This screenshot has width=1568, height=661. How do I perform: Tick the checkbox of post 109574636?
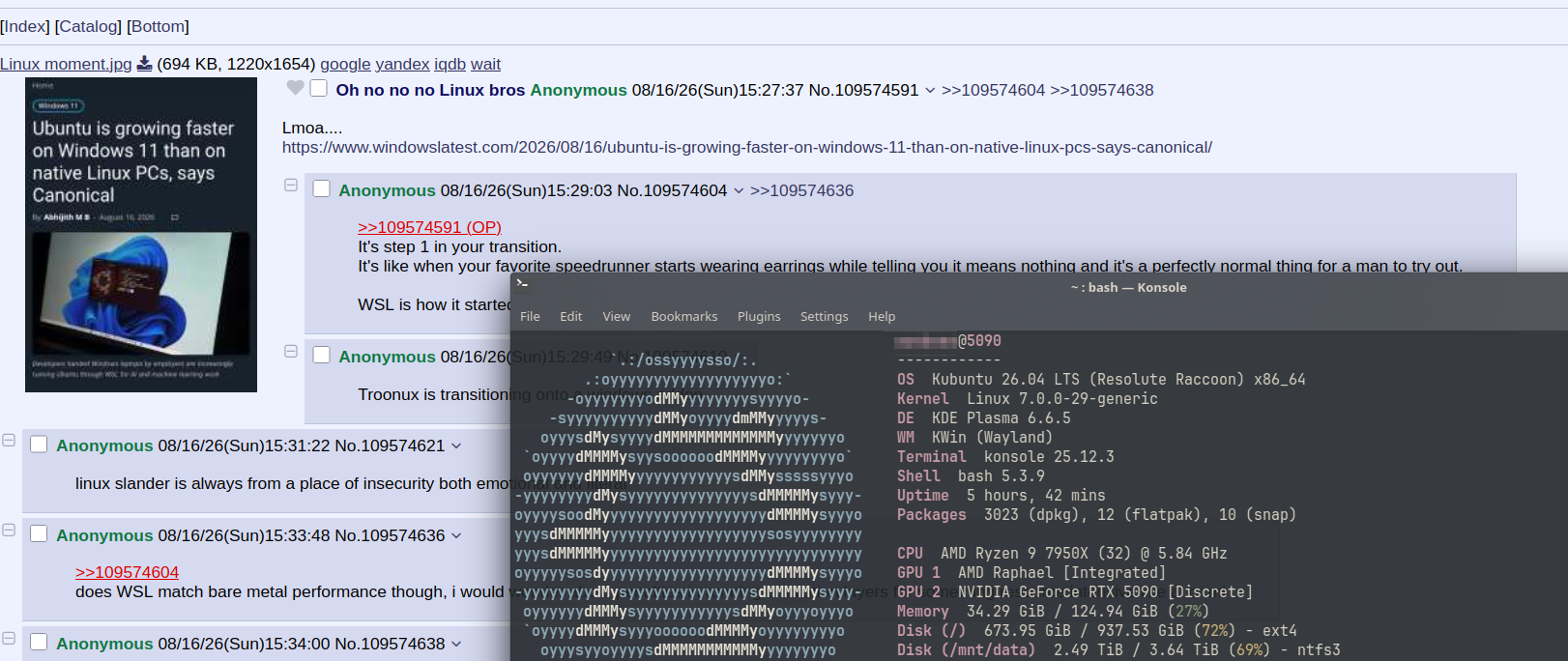coord(39,533)
